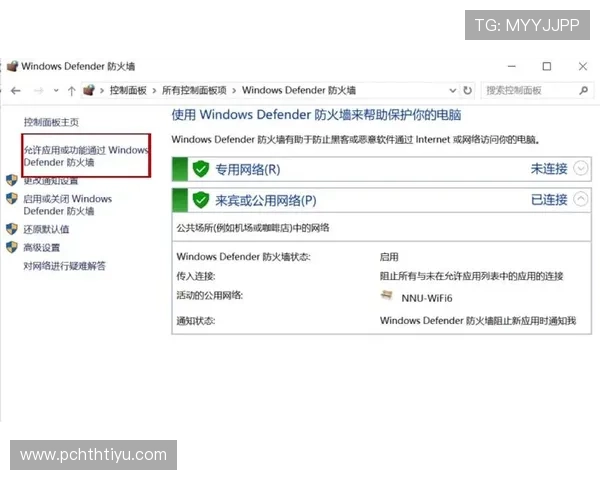Screen dimensions: 600x480
Task: Expand the 专用网络(R) section chevron
Action: (580, 168)
